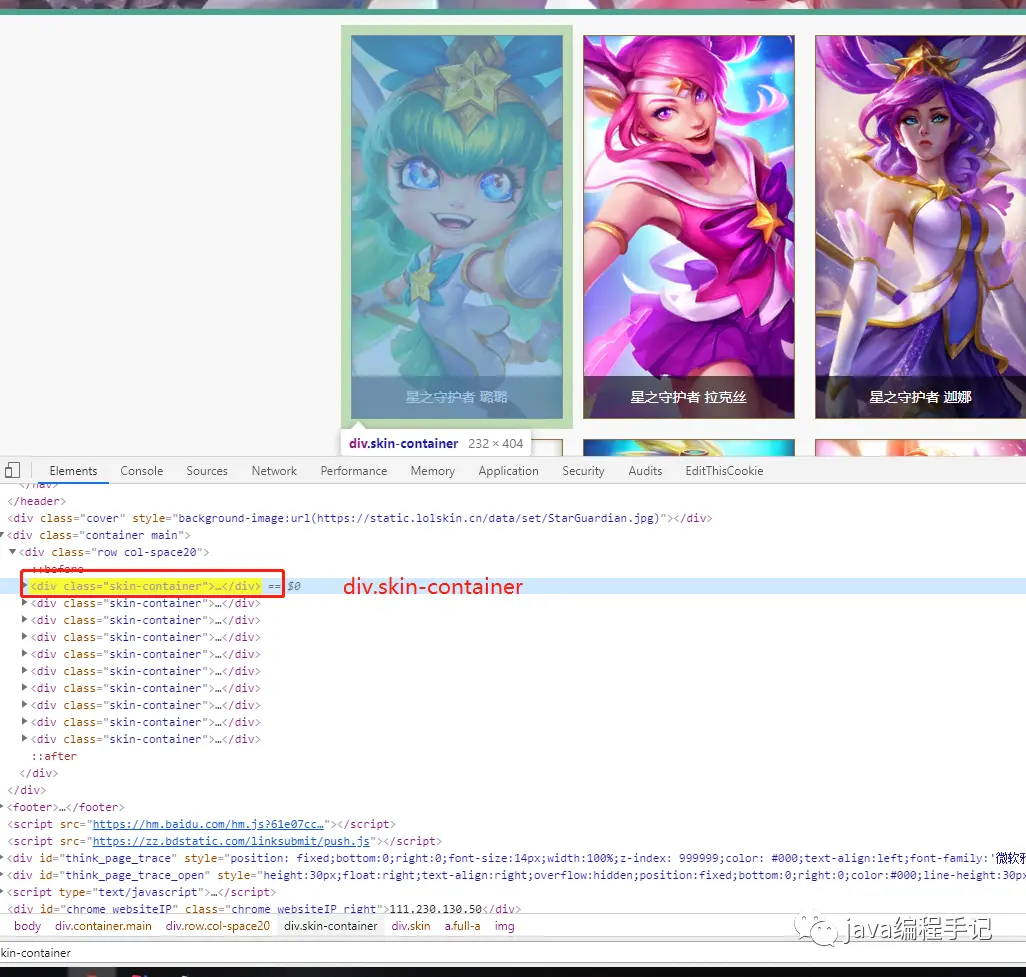1026x977 pixels.
Task: Open the EditThisCookie panel
Action: 724,470
